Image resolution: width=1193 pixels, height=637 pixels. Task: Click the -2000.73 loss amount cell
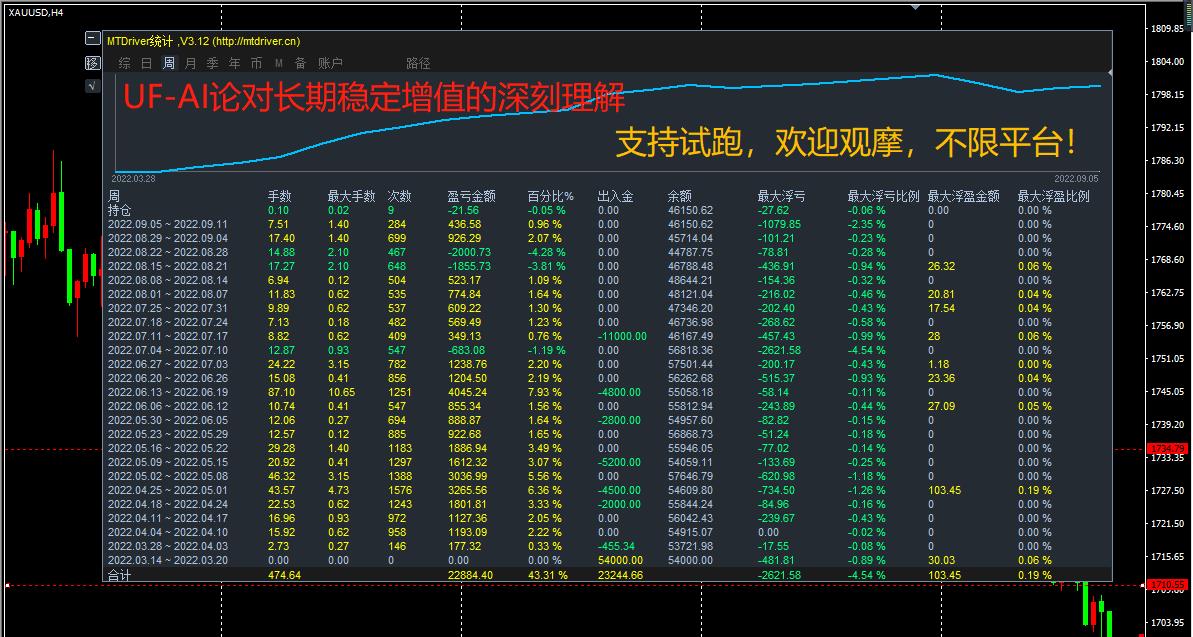[x=469, y=252]
